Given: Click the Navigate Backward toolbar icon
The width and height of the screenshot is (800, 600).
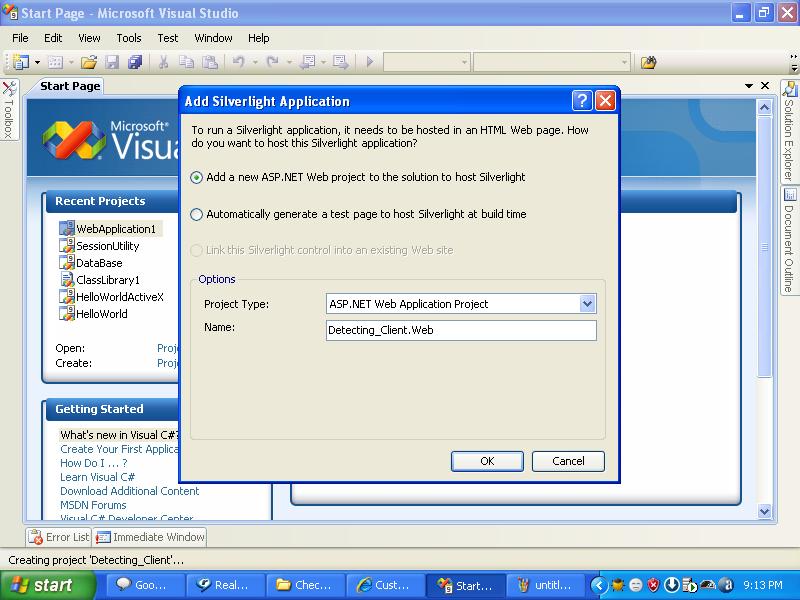Looking at the screenshot, I should click(308, 62).
